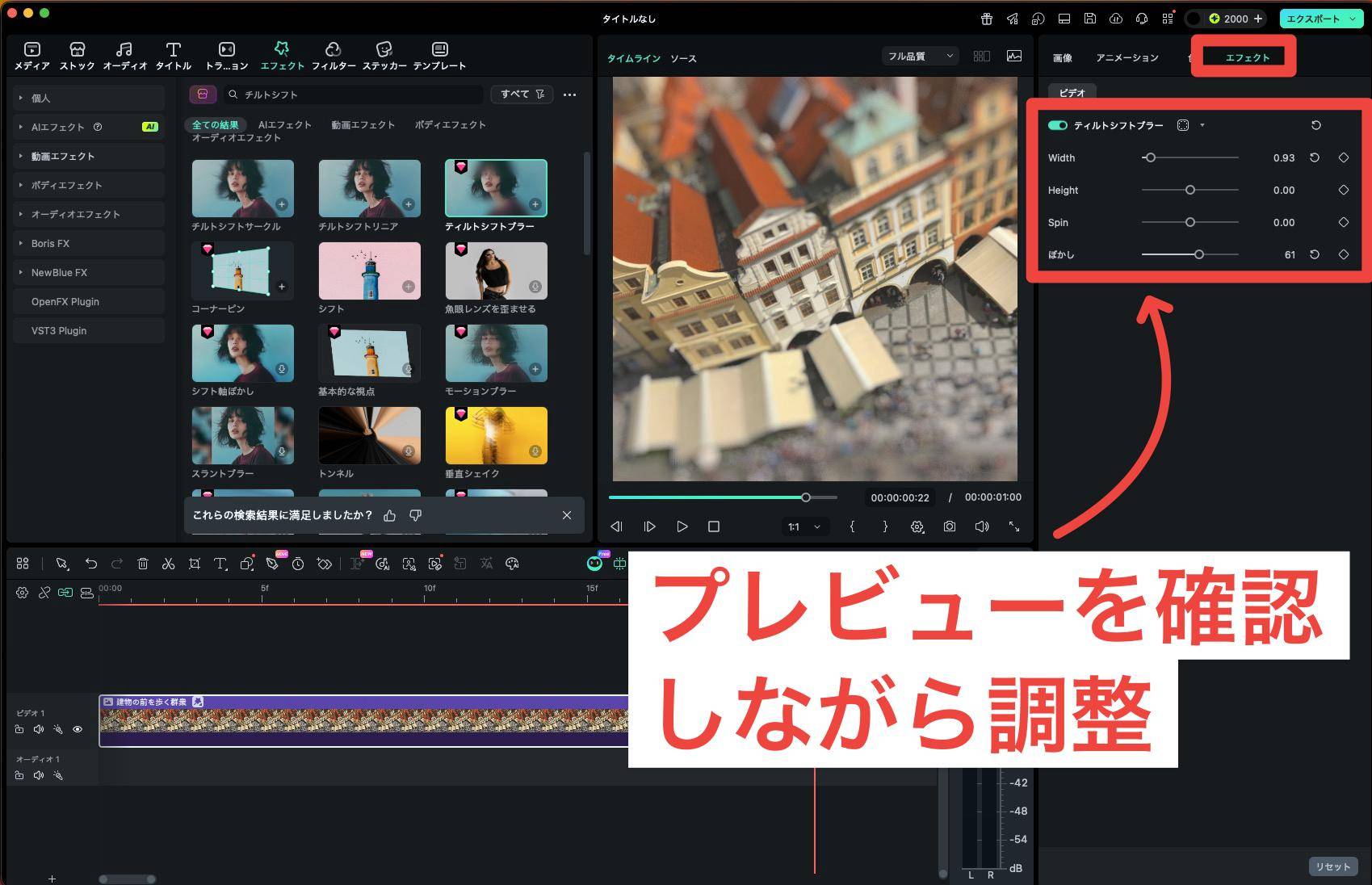
Task: Reset the Width value with its reset arrow
Action: click(x=1315, y=157)
